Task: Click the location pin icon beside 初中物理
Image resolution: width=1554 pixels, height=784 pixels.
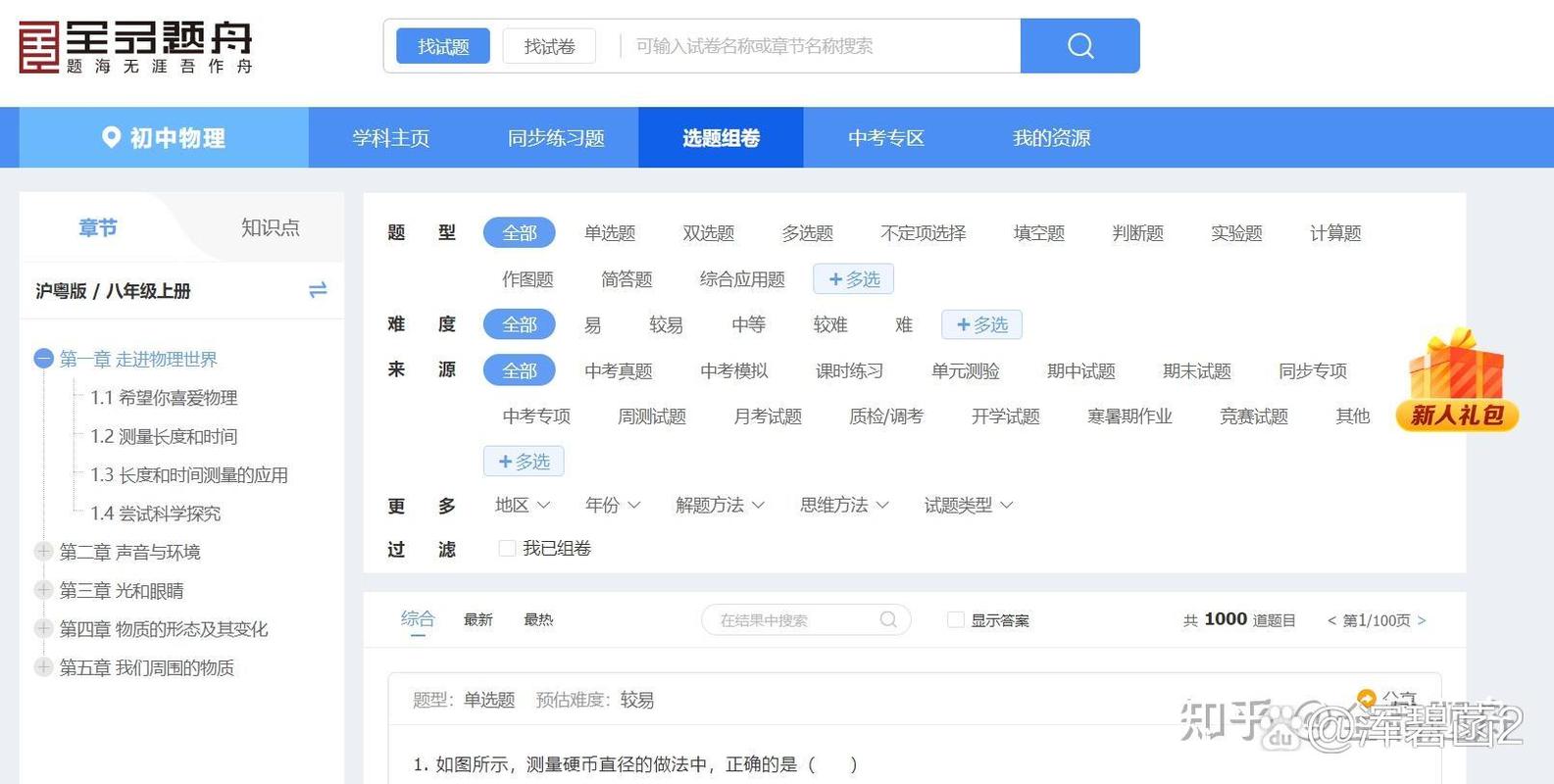Action: (111, 137)
